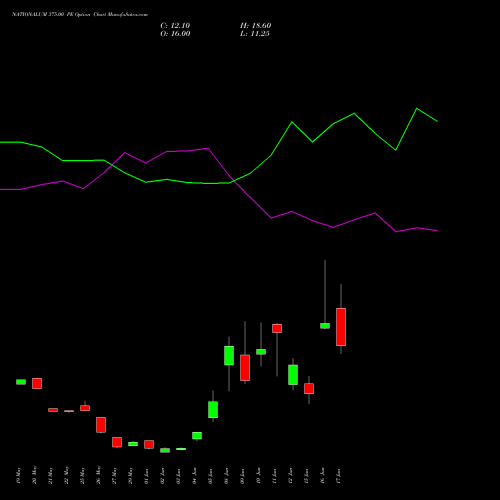Click the large red candlestick for 17 Jun

[341, 327]
